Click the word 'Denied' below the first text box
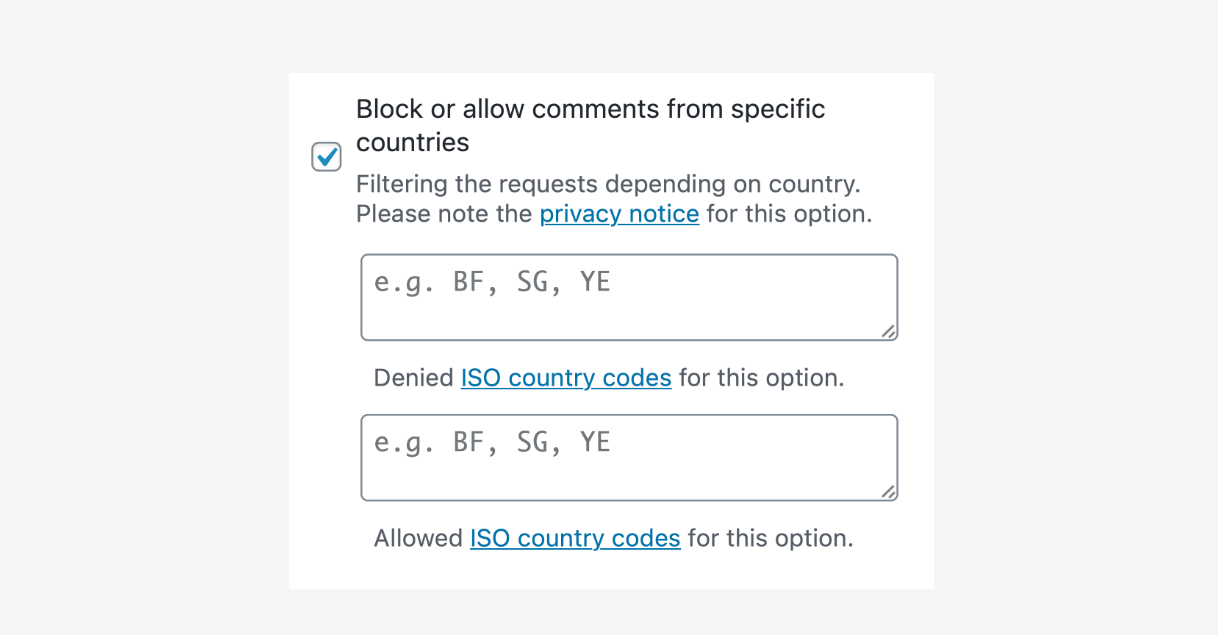The width and height of the screenshot is (1218, 635). (x=413, y=378)
